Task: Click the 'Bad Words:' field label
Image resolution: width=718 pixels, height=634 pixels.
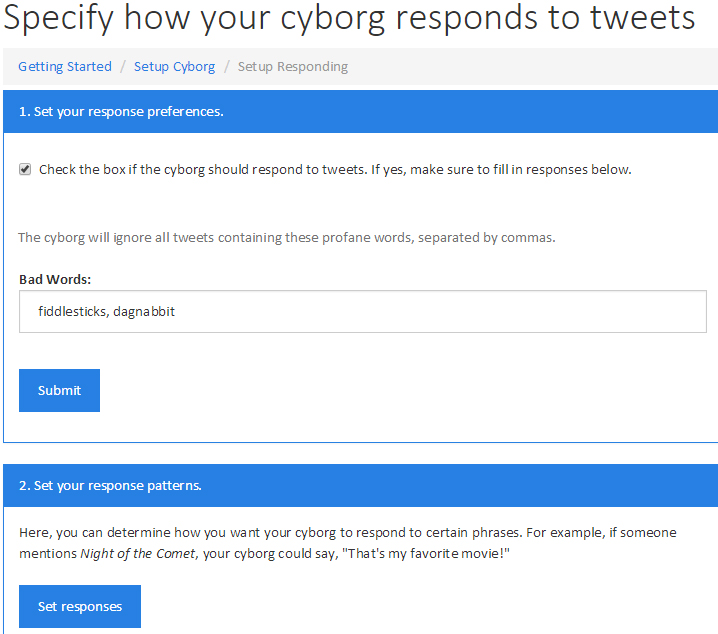Action: [x=55, y=278]
